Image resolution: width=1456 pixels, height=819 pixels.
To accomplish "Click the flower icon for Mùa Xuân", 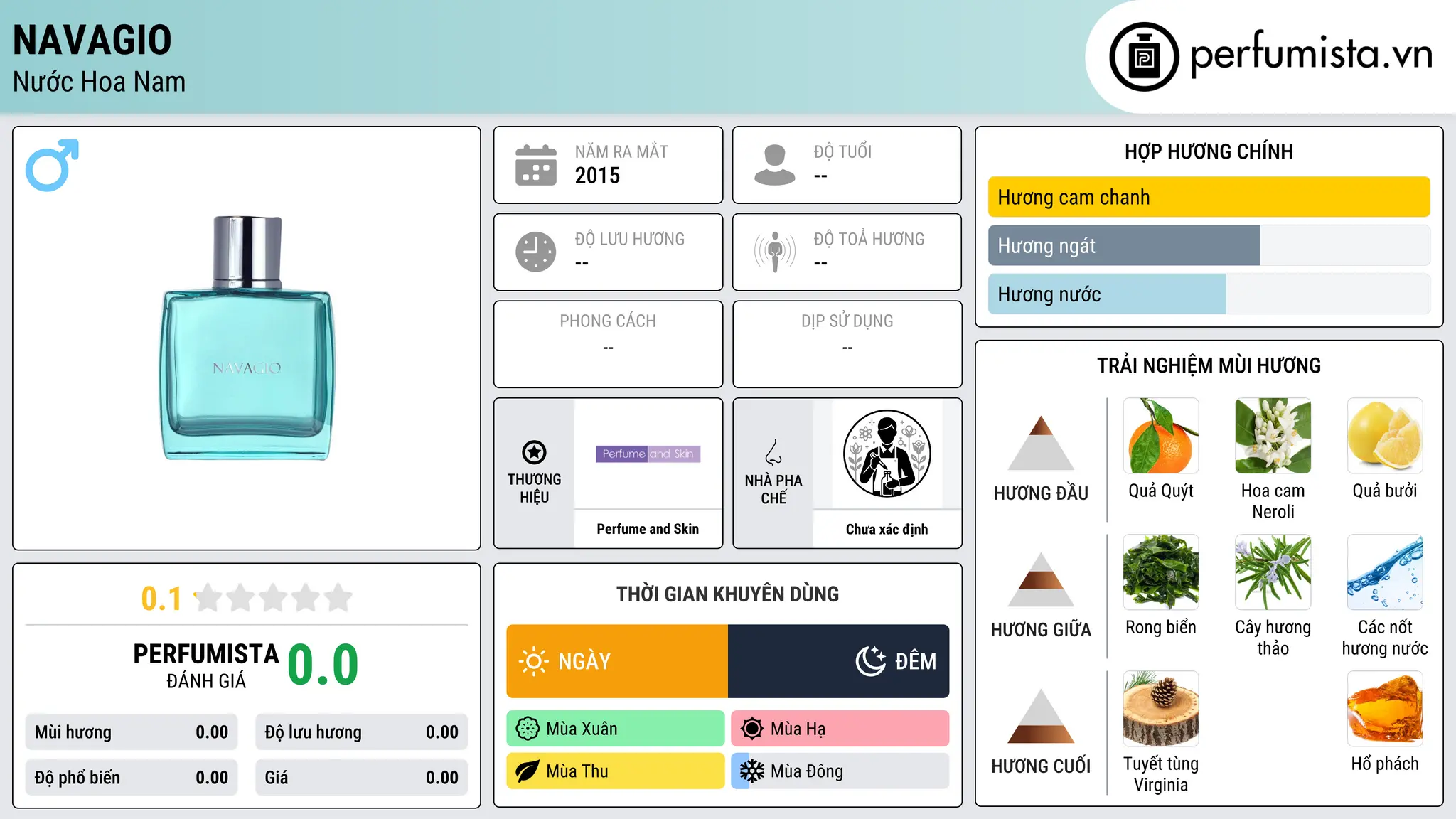I will tap(528, 729).
